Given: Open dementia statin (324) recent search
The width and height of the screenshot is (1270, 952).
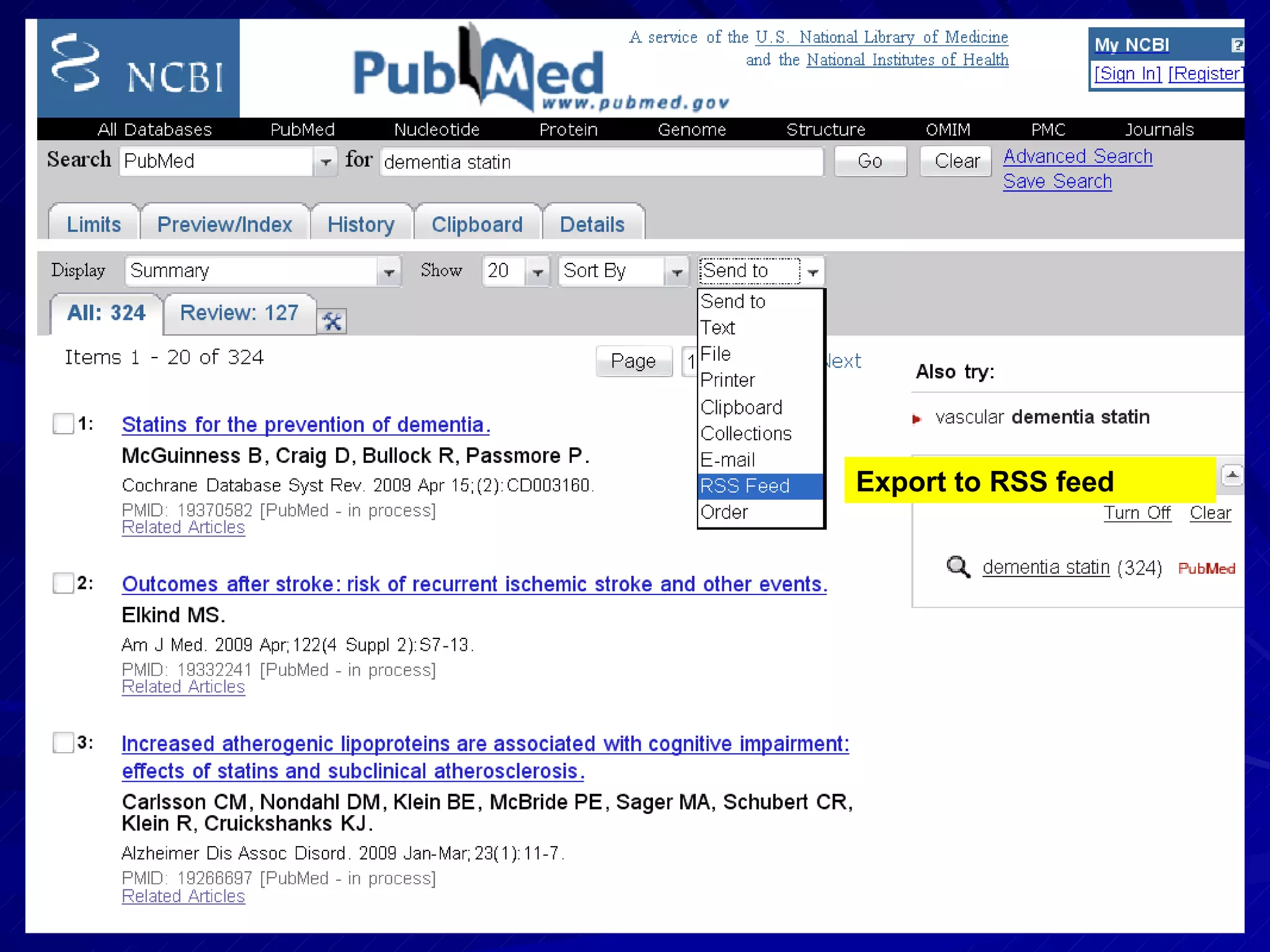Looking at the screenshot, I should click(1046, 567).
